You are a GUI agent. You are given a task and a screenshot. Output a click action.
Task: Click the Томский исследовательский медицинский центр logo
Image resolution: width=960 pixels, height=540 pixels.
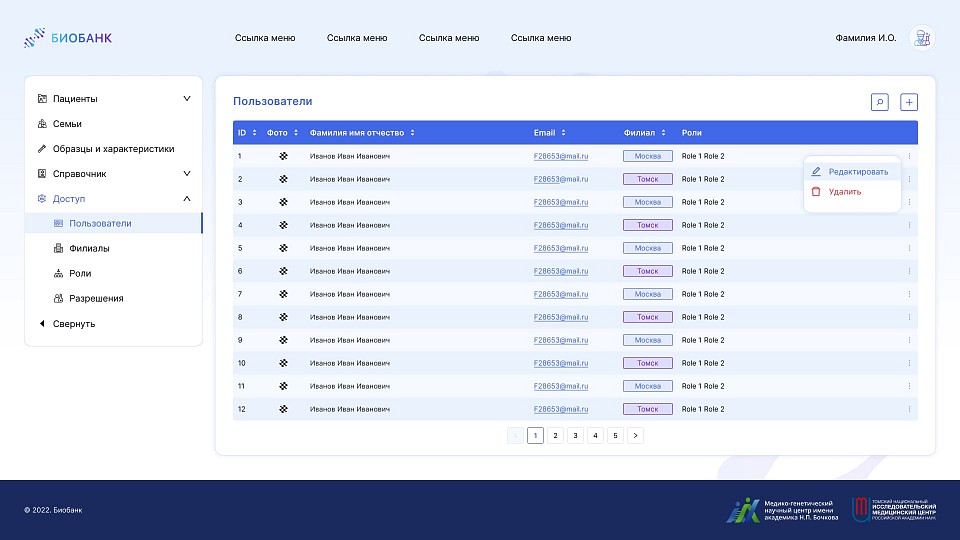click(894, 509)
